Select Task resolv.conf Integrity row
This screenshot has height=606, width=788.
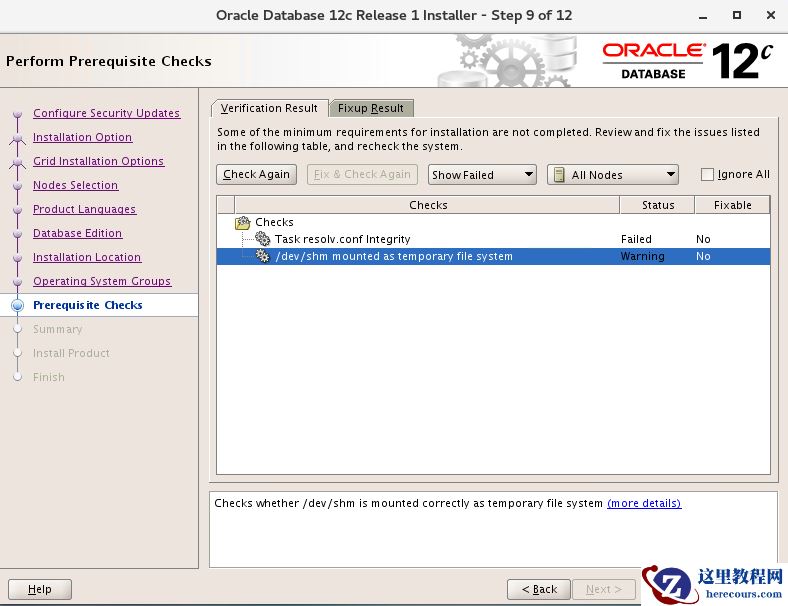click(494, 239)
